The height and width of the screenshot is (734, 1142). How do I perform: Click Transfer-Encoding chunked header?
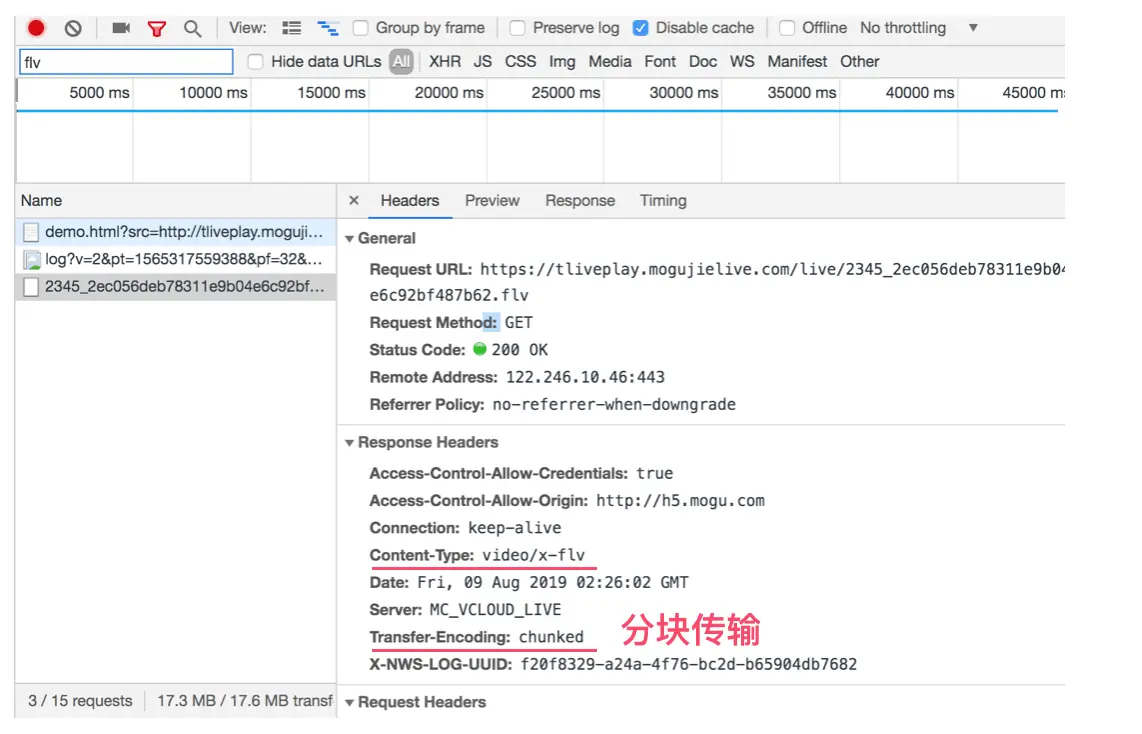tap(477, 637)
